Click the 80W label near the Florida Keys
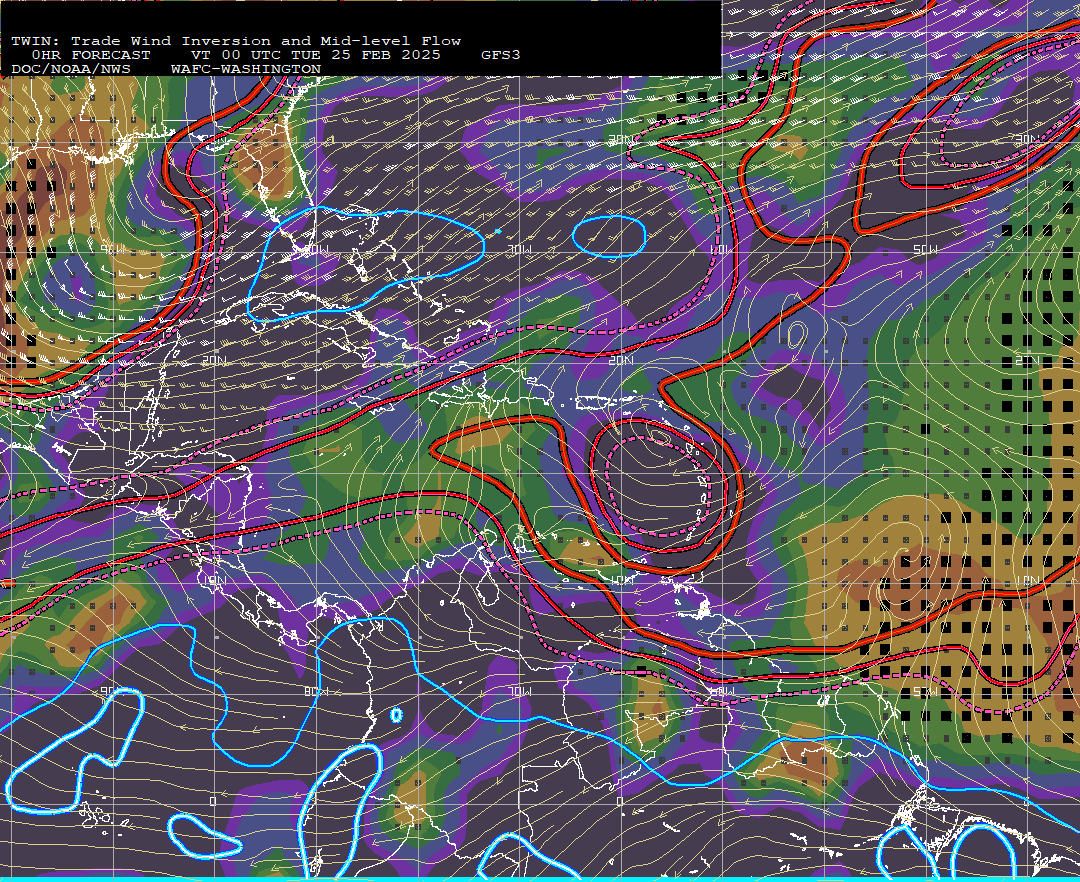This screenshot has height=882, width=1080. [x=316, y=249]
